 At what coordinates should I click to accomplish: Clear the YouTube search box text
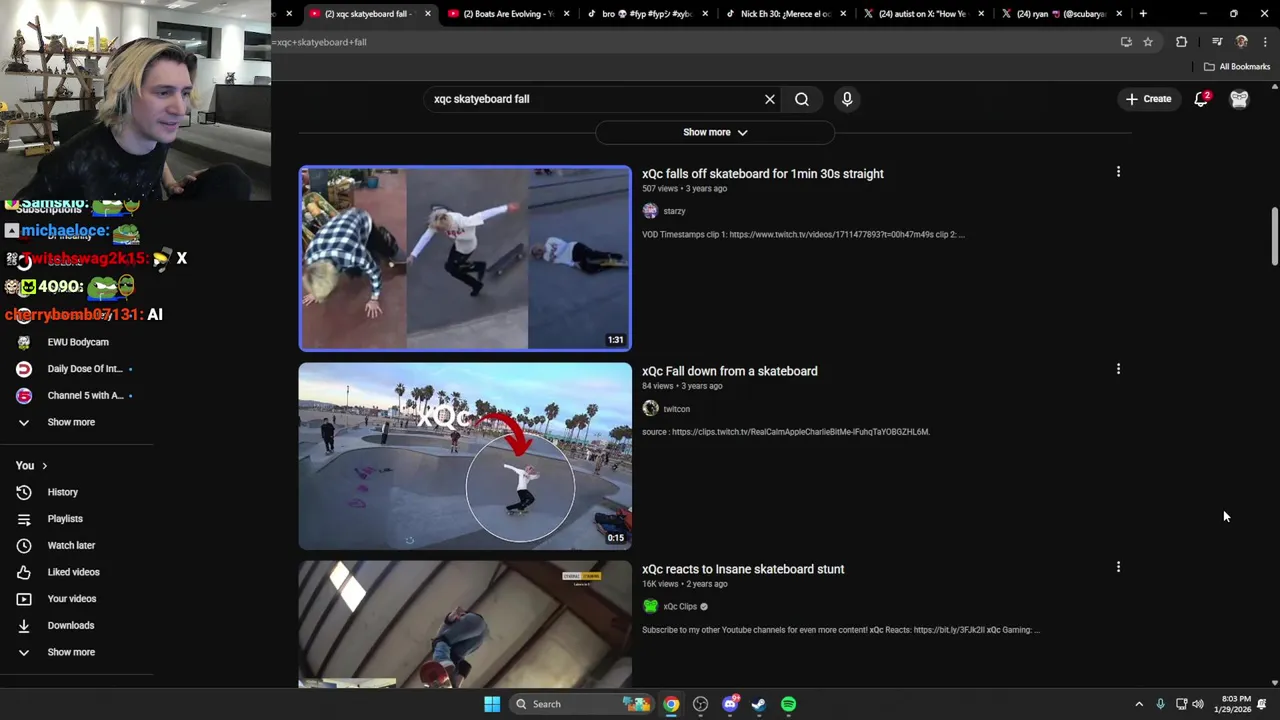pos(770,99)
